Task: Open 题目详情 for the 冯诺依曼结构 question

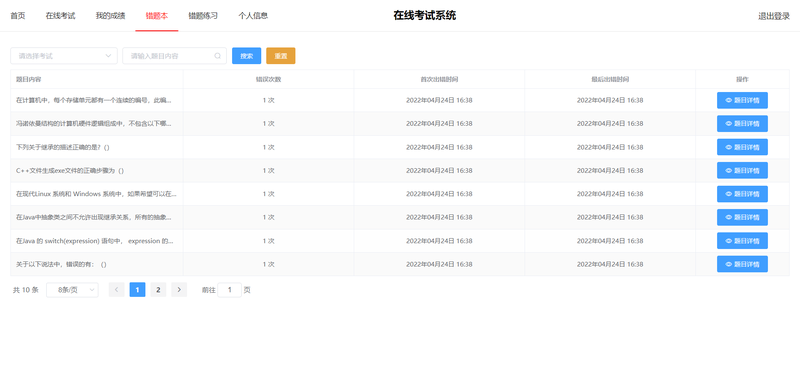Action: [742, 123]
